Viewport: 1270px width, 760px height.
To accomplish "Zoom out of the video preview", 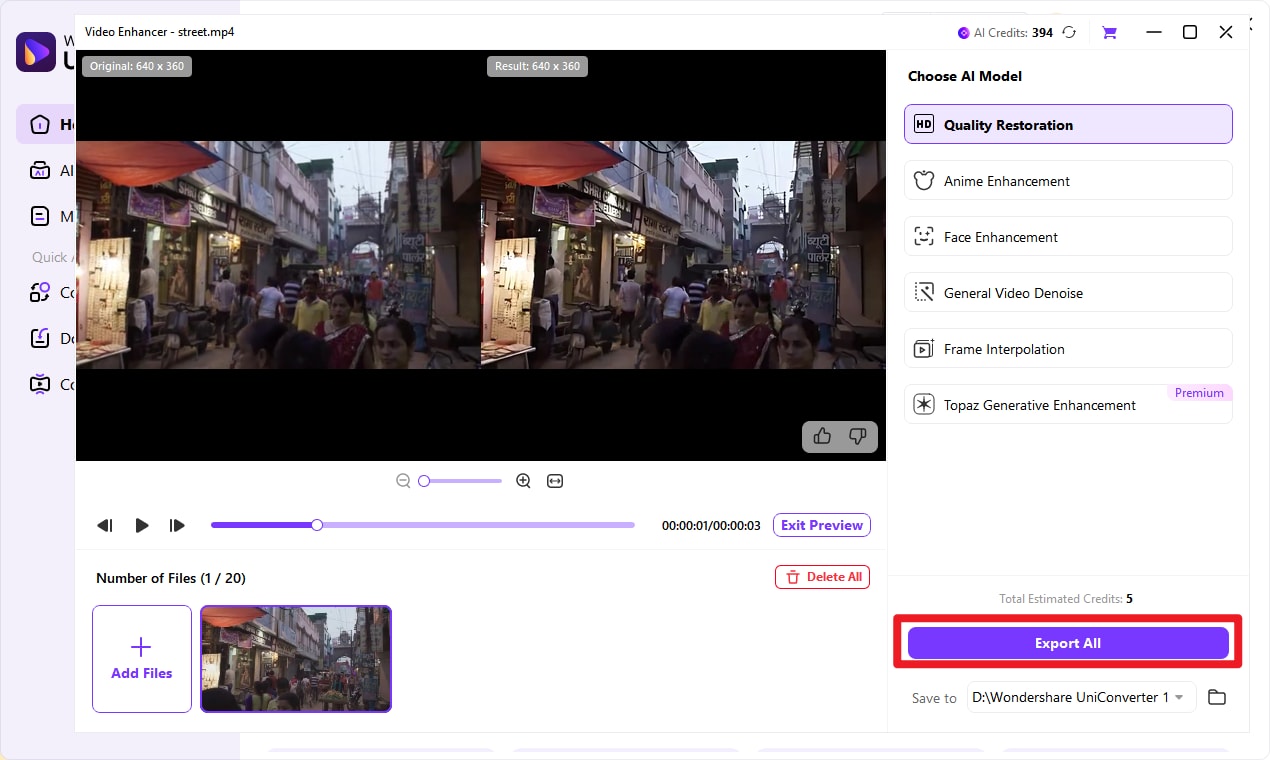I will [x=403, y=480].
